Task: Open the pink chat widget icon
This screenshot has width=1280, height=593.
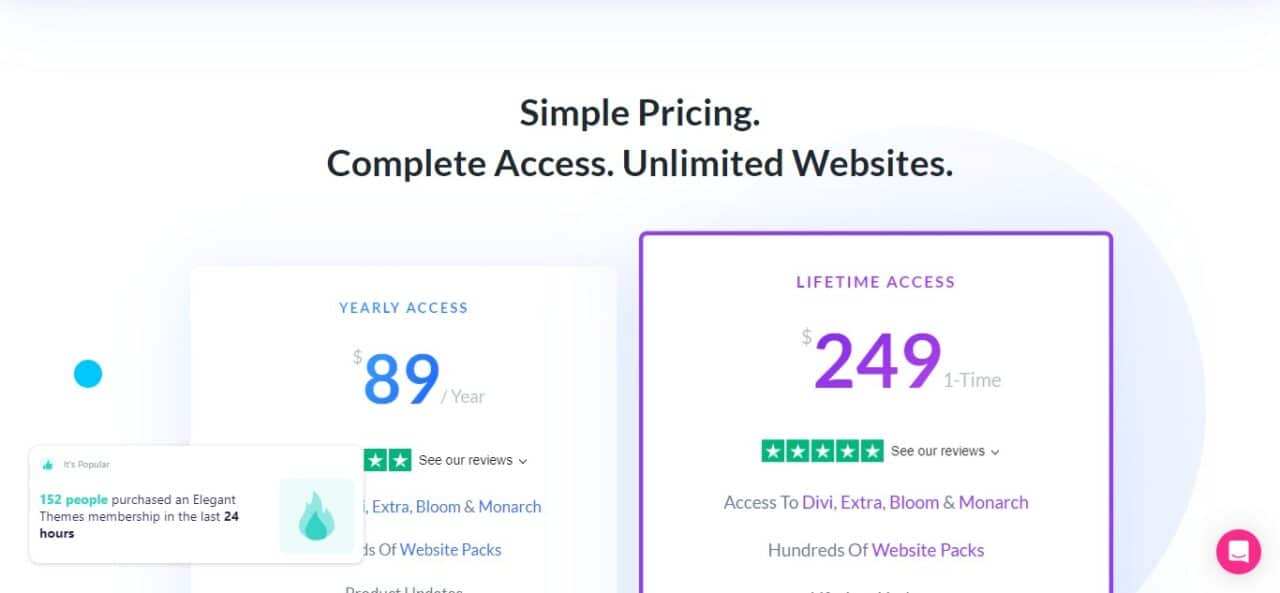Action: coord(1238,551)
